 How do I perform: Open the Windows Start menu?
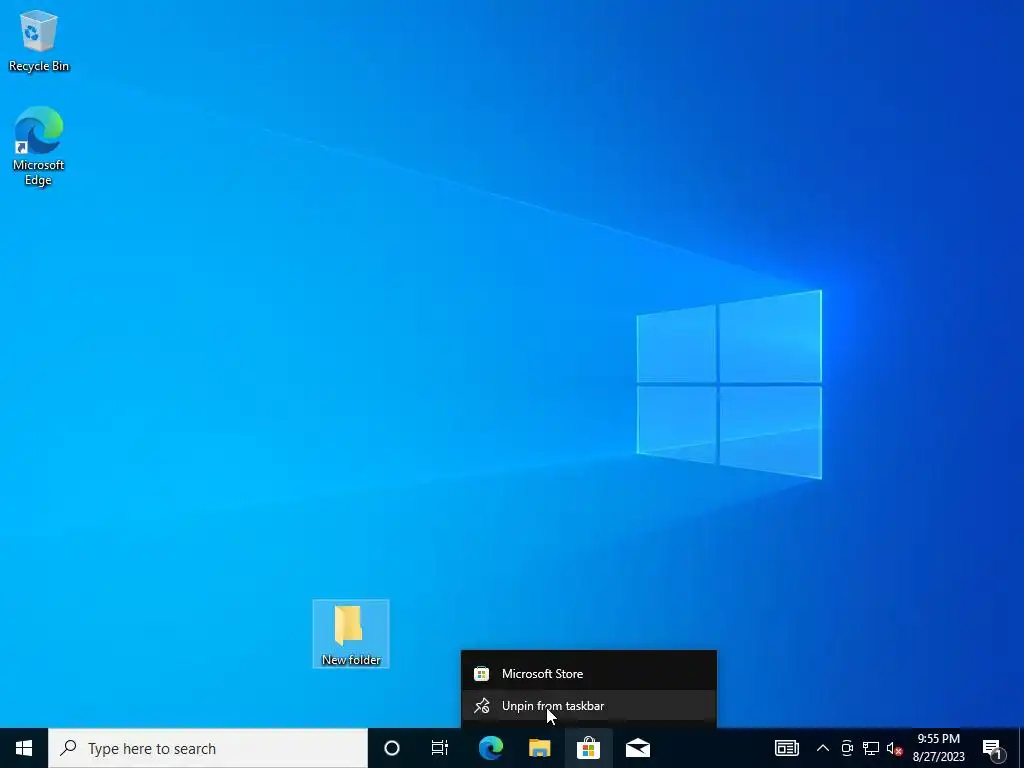tap(24, 748)
